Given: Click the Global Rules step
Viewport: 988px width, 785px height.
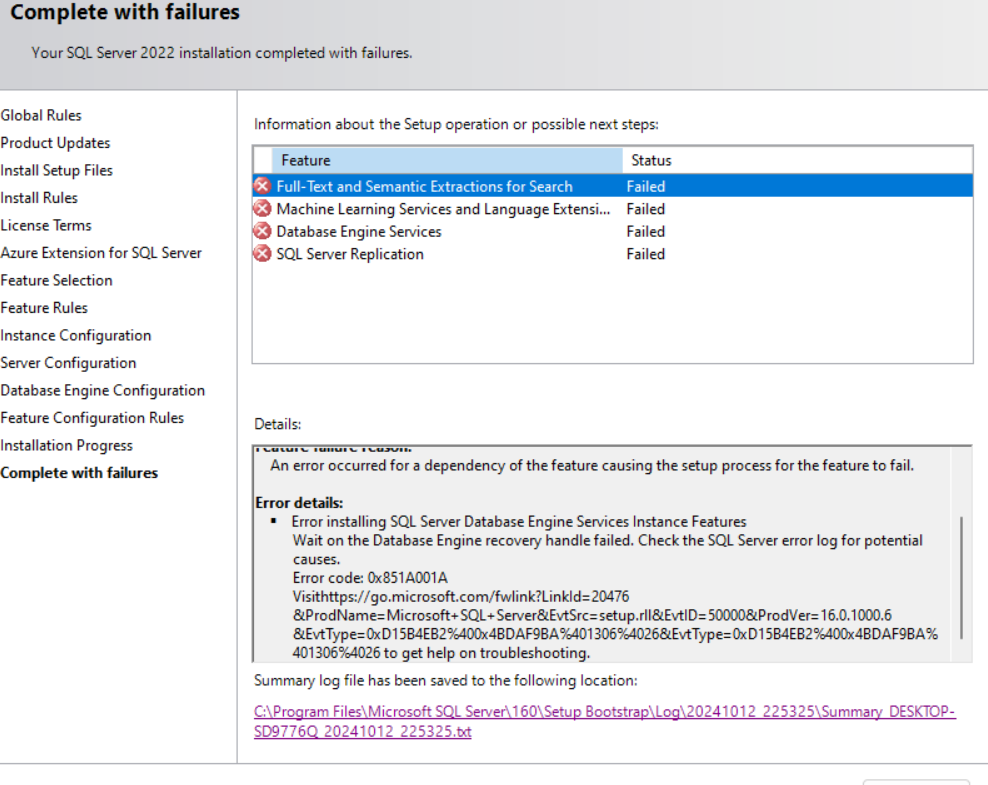Looking at the screenshot, I should pyautogui.click(x=41, y=115).
